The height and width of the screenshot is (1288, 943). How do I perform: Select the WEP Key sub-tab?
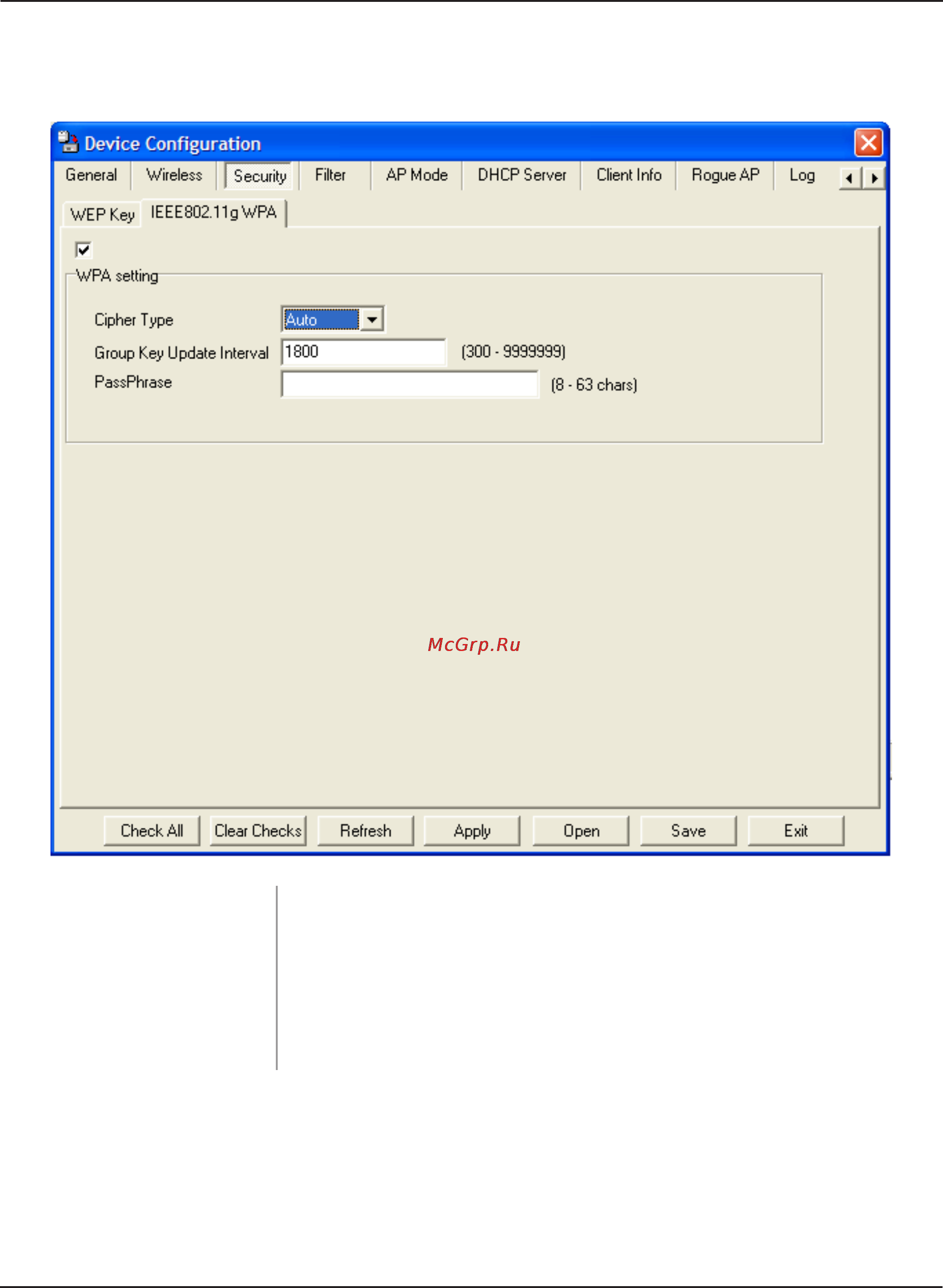[102, 215]
